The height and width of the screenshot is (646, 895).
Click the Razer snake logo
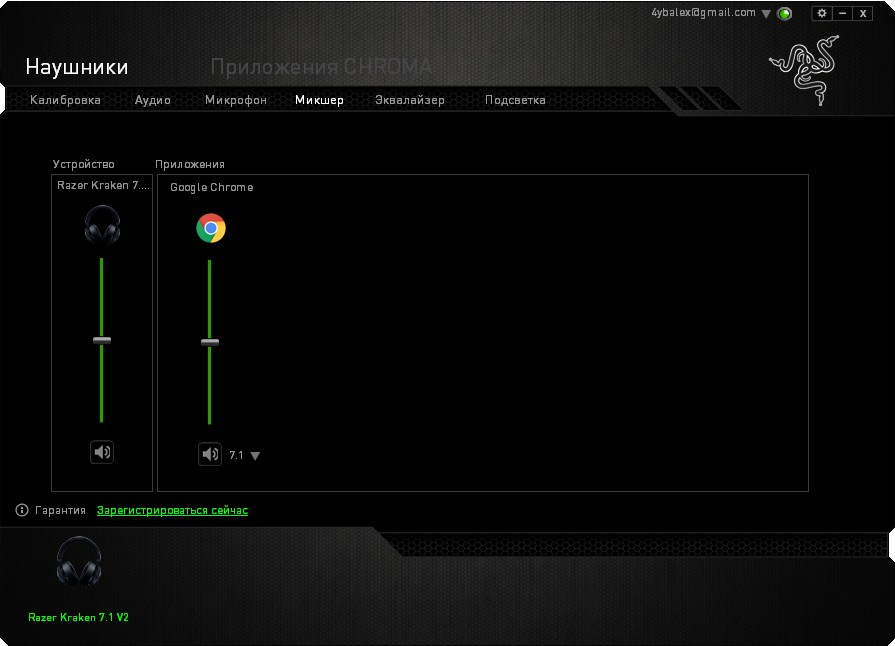click(x=805, y=70)
